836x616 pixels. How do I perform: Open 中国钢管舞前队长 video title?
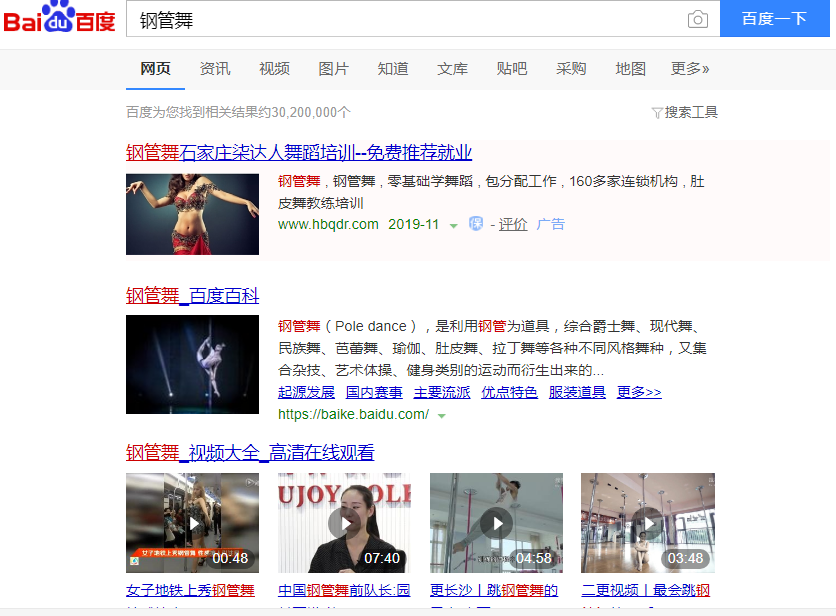click(x=344, y=590)
